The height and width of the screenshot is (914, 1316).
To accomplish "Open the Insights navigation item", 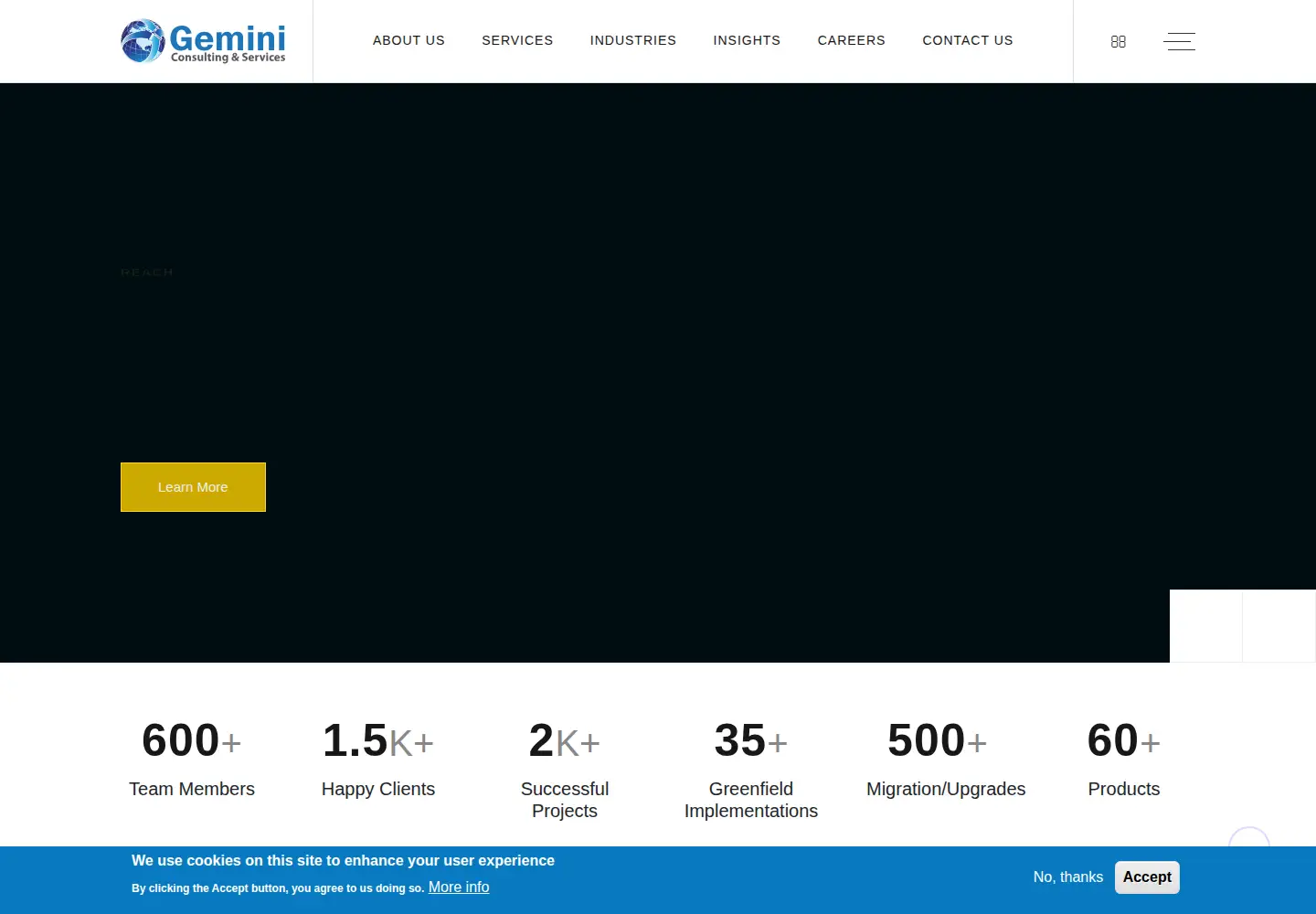I will coord(747,40).
